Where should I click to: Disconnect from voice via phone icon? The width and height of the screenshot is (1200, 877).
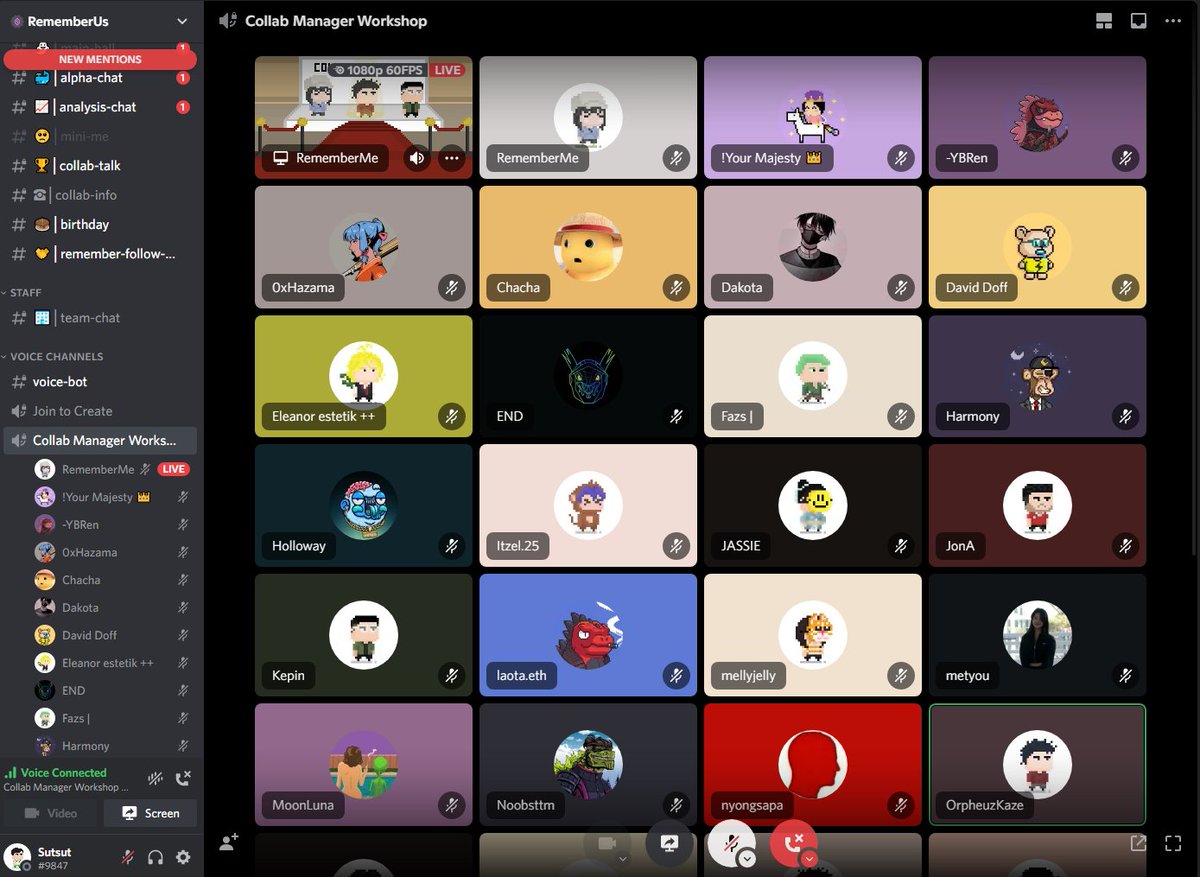pos(183,779)
